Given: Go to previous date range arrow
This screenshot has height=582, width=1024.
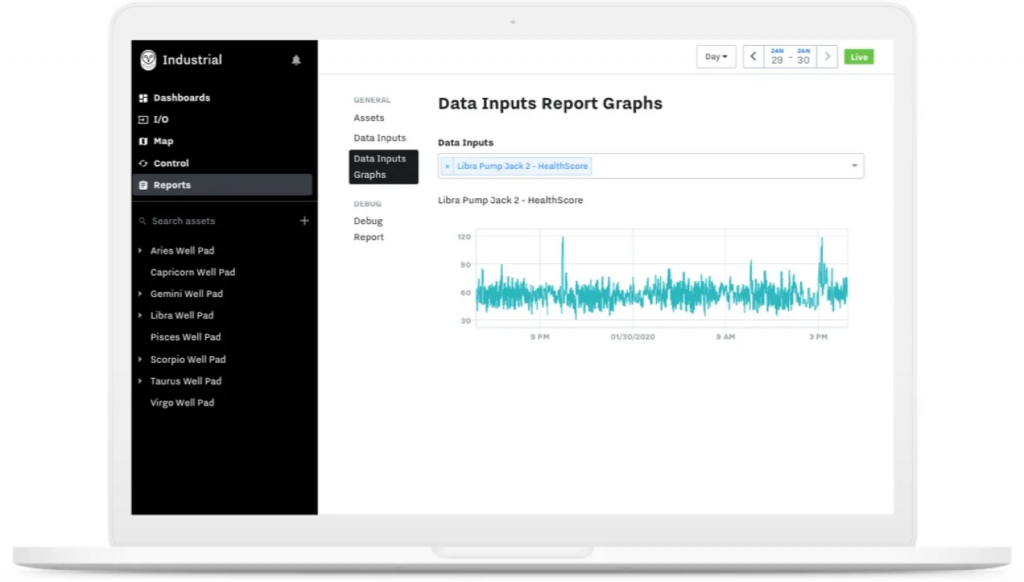Looking at the screenshot, I should (754, 57).
